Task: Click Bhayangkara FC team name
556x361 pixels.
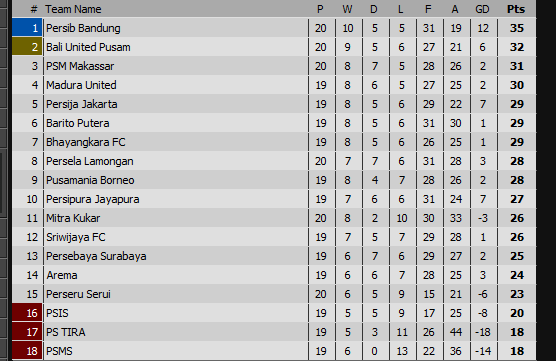Action: [85, 142]
